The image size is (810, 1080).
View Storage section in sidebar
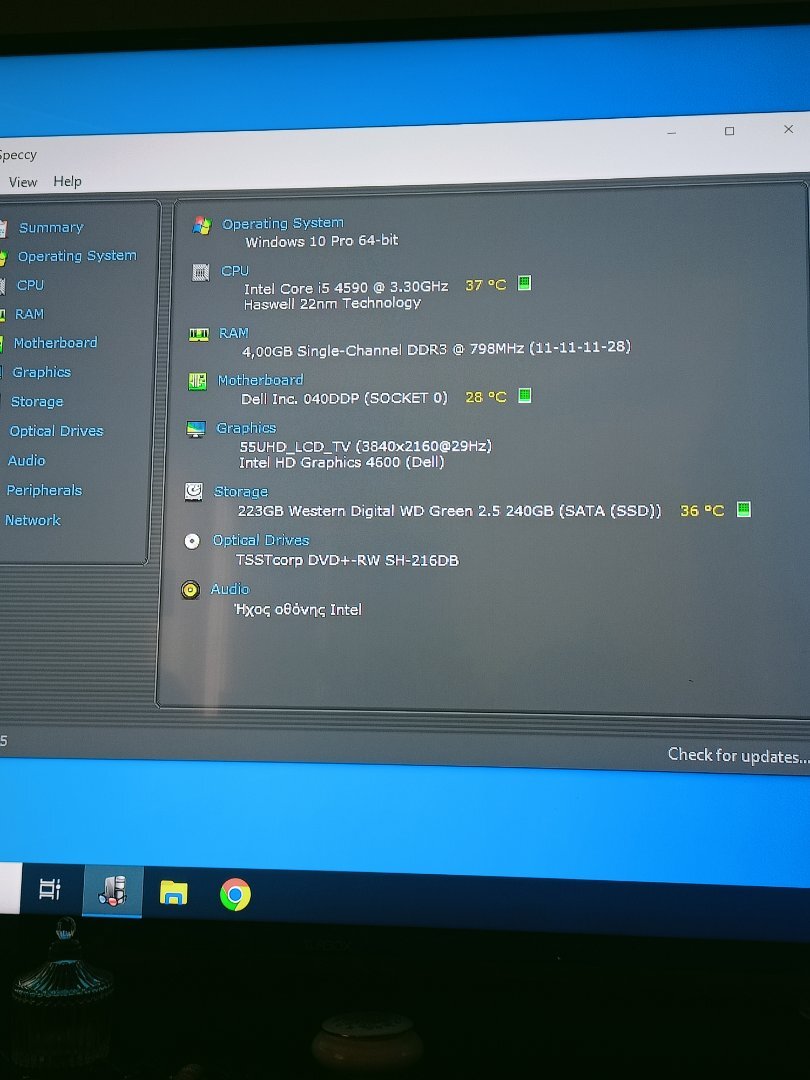coord(37,402)
